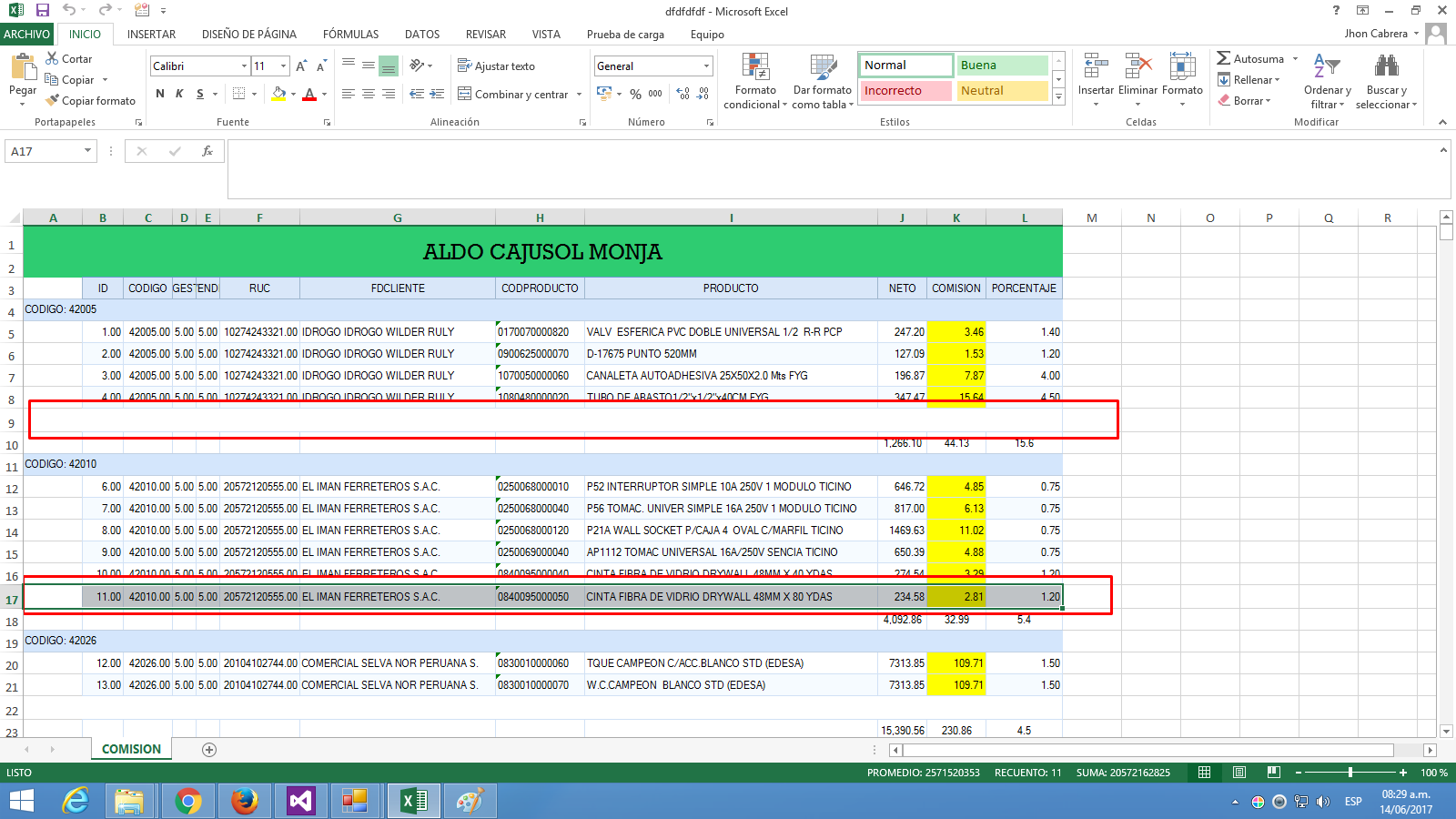
Task: Toggle italic formatting (K)
Action: click(x=179, y=94)
